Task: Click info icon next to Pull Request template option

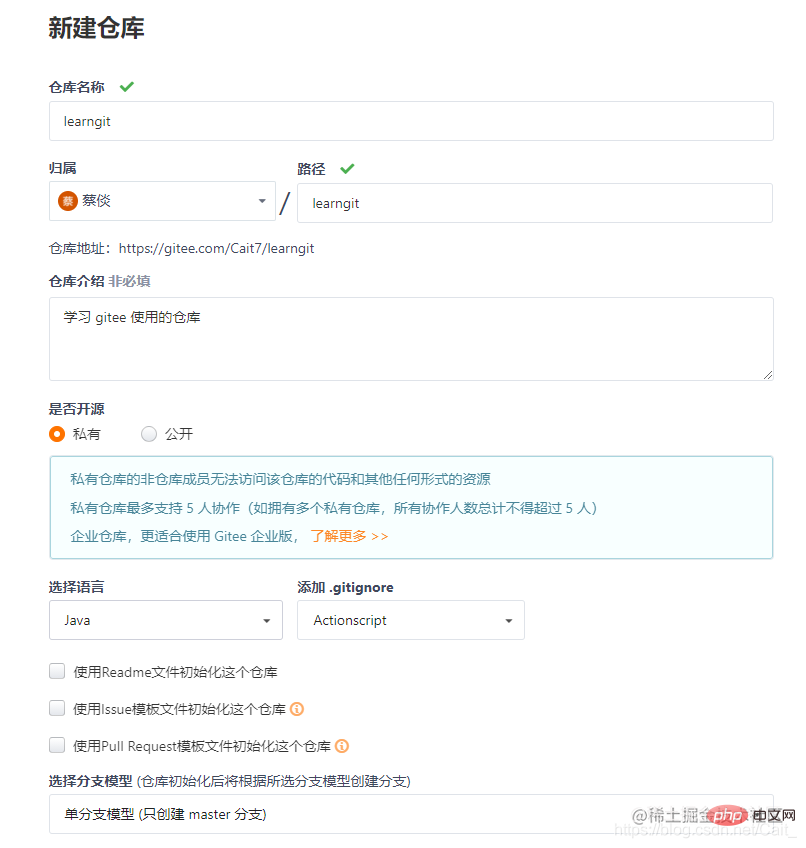Action: click(x=342, y=746)
